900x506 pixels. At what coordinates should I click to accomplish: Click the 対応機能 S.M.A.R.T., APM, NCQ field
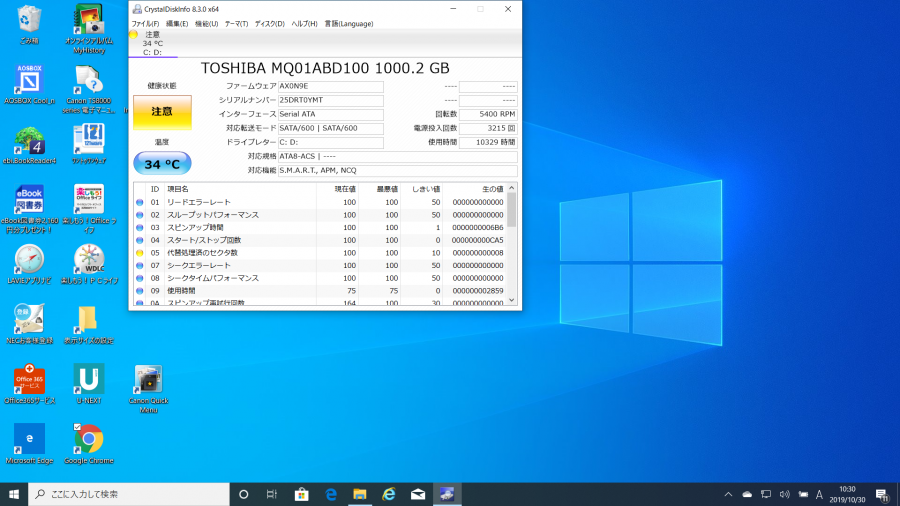[398, 170]
